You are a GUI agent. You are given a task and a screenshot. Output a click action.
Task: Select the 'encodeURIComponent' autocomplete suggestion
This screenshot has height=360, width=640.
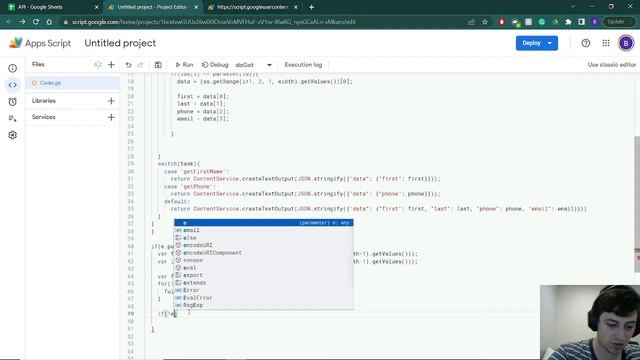tap(264, 253)
